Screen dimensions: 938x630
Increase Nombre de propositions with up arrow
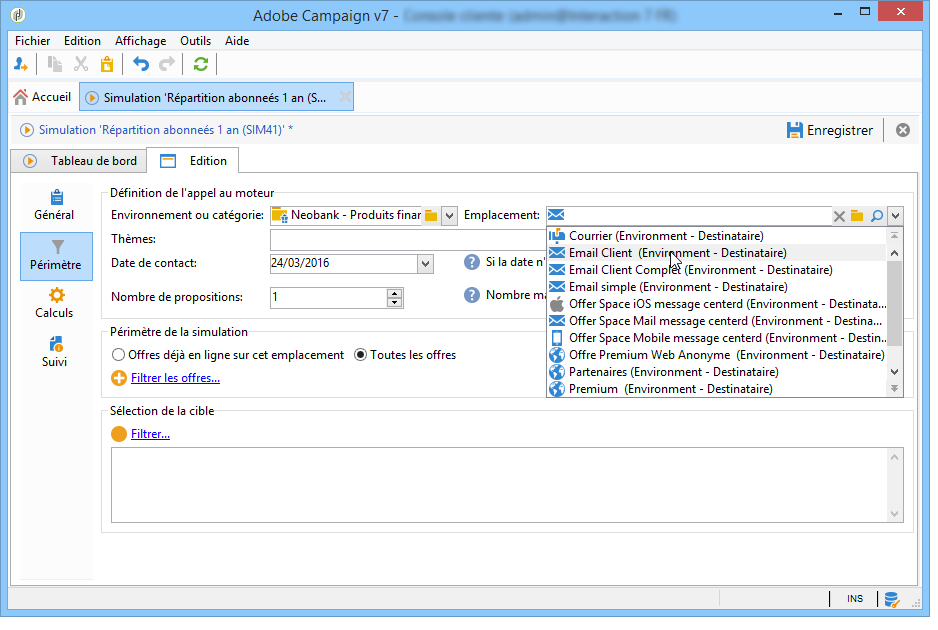tap(394, 293)
